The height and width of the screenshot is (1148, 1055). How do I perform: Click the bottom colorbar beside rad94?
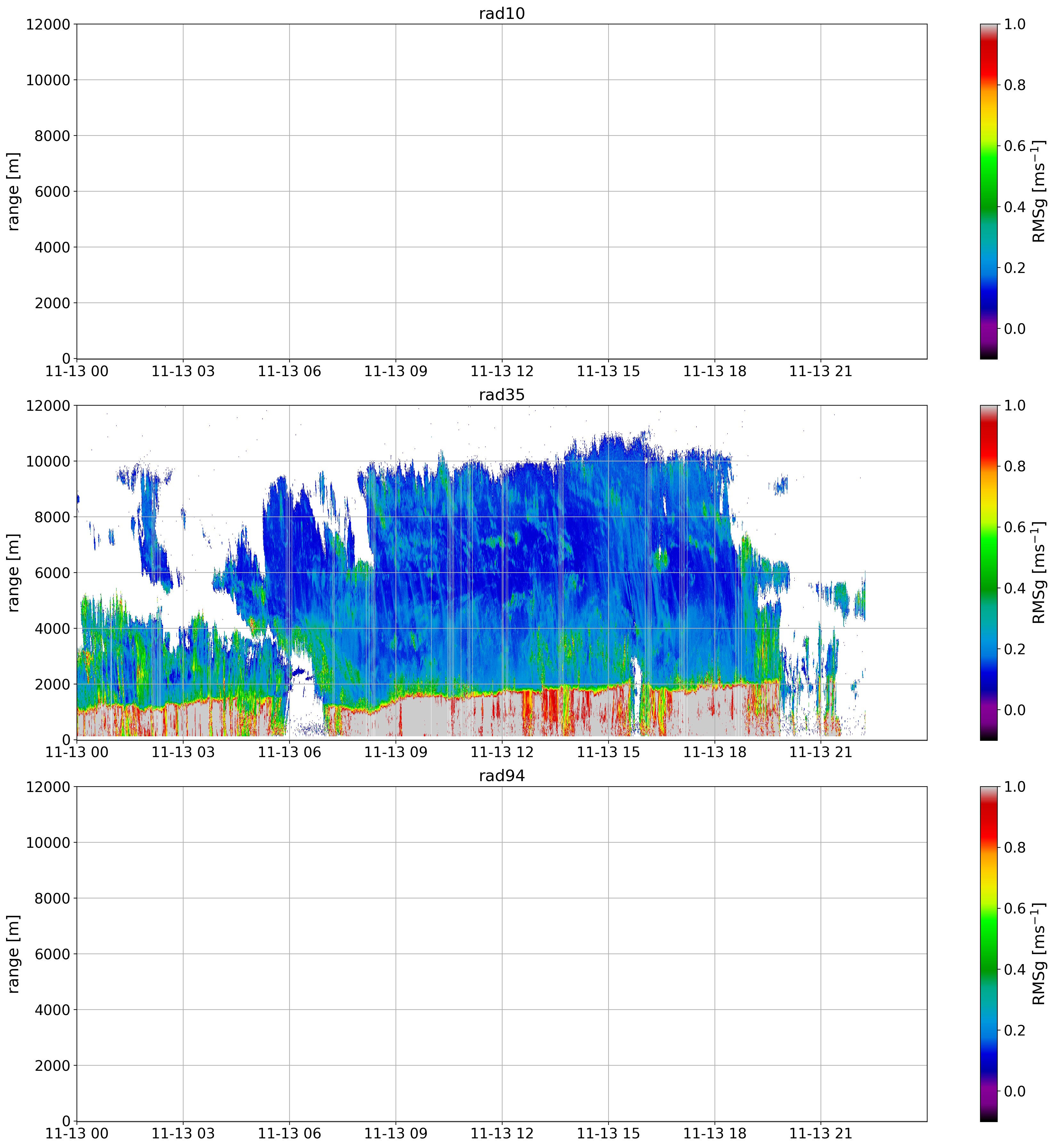tap(989, 954)
